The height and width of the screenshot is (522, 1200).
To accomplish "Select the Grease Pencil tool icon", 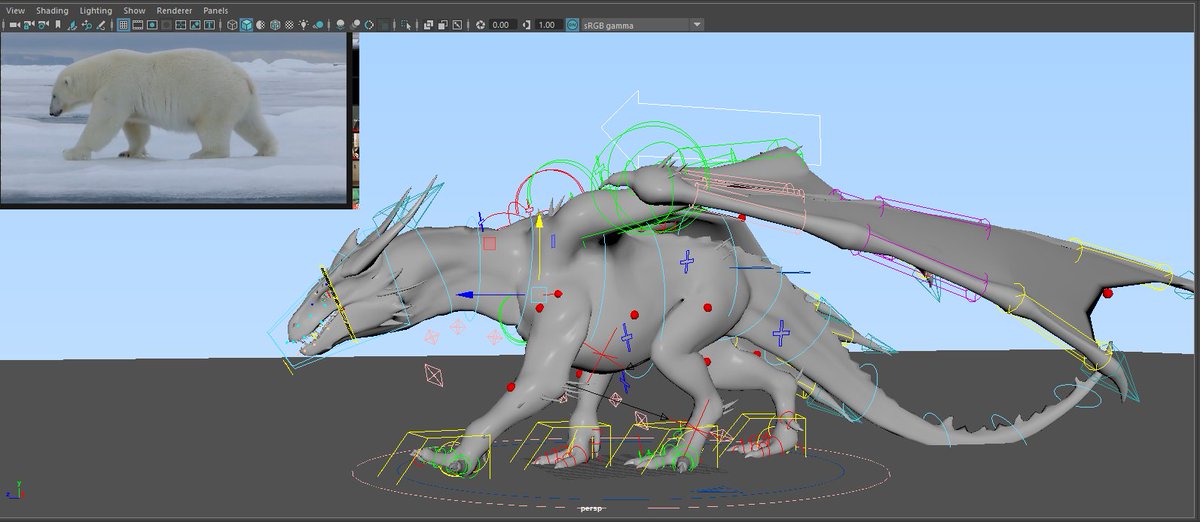I will (x=100, y=24).
